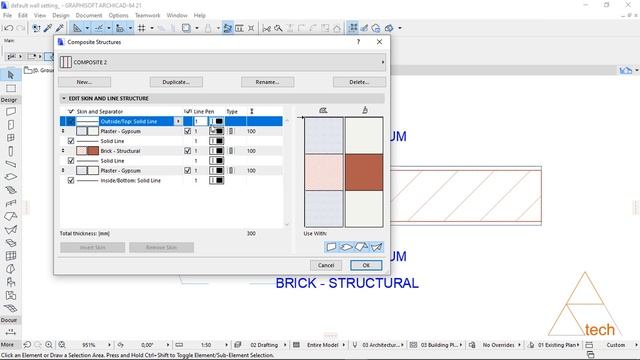
Task: Select the Window tool in toolbox
Action: (11, 138)
